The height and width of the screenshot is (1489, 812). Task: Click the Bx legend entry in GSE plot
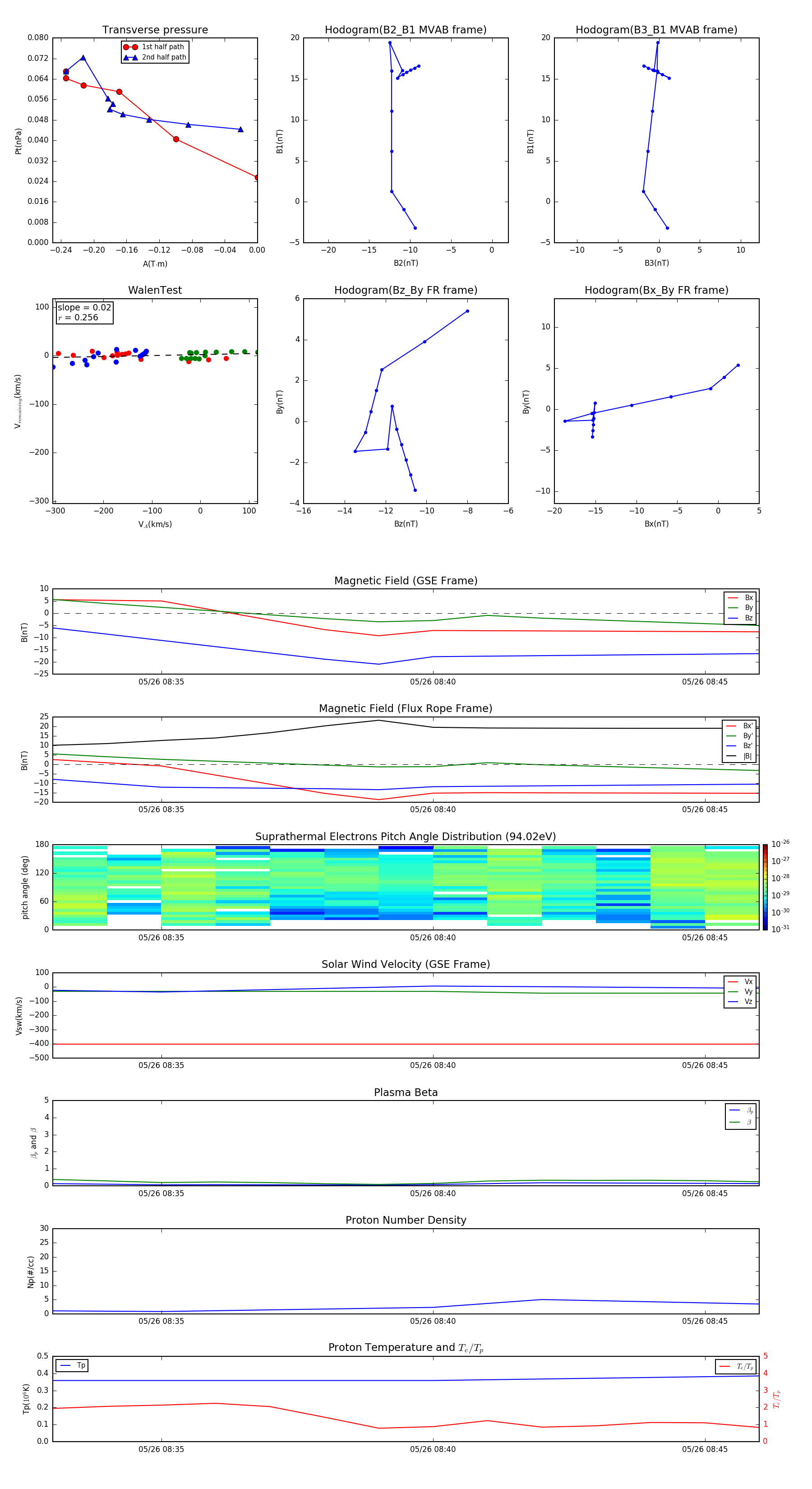pos(740,598)
